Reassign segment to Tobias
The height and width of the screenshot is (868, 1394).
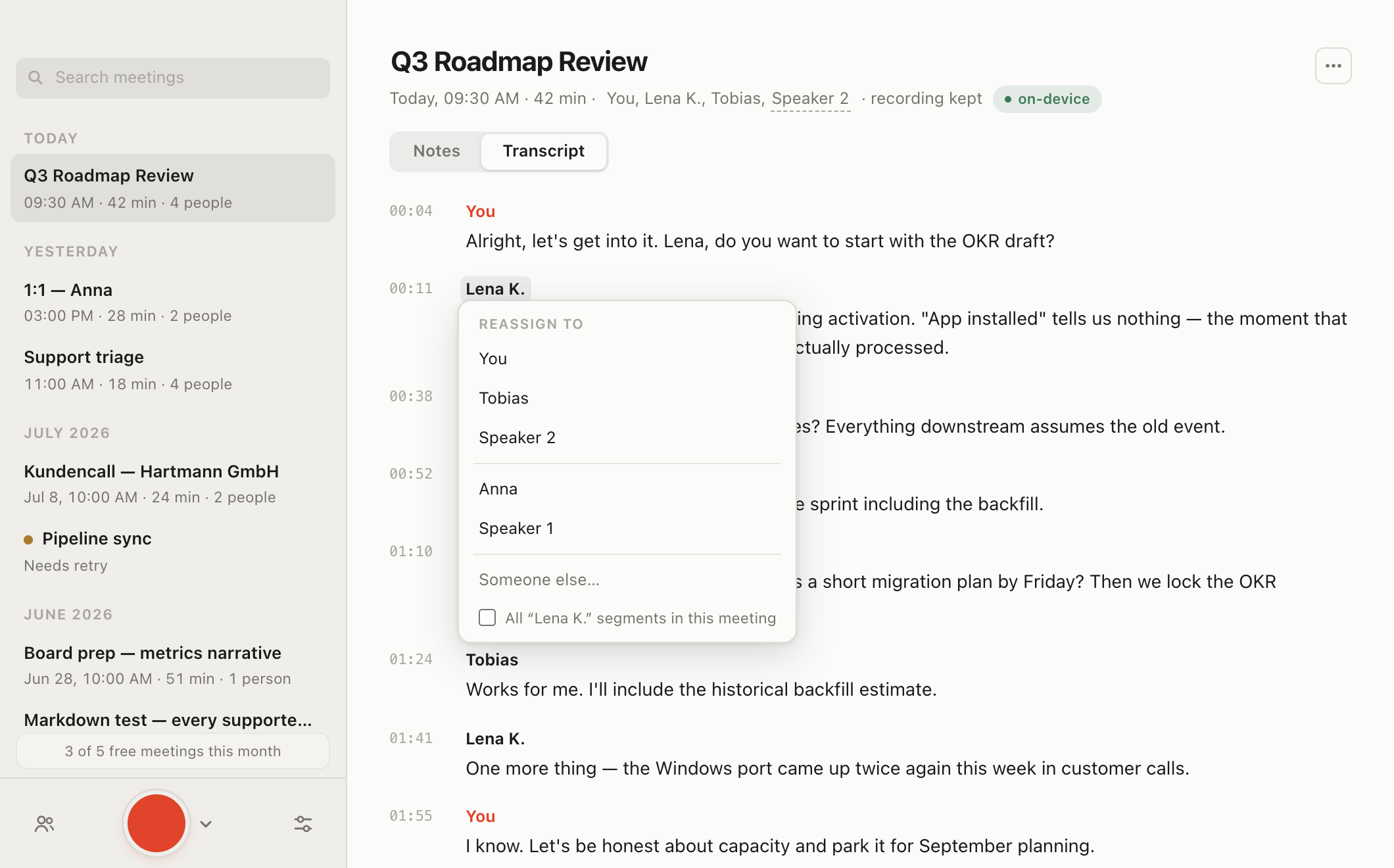click(627, 398)
